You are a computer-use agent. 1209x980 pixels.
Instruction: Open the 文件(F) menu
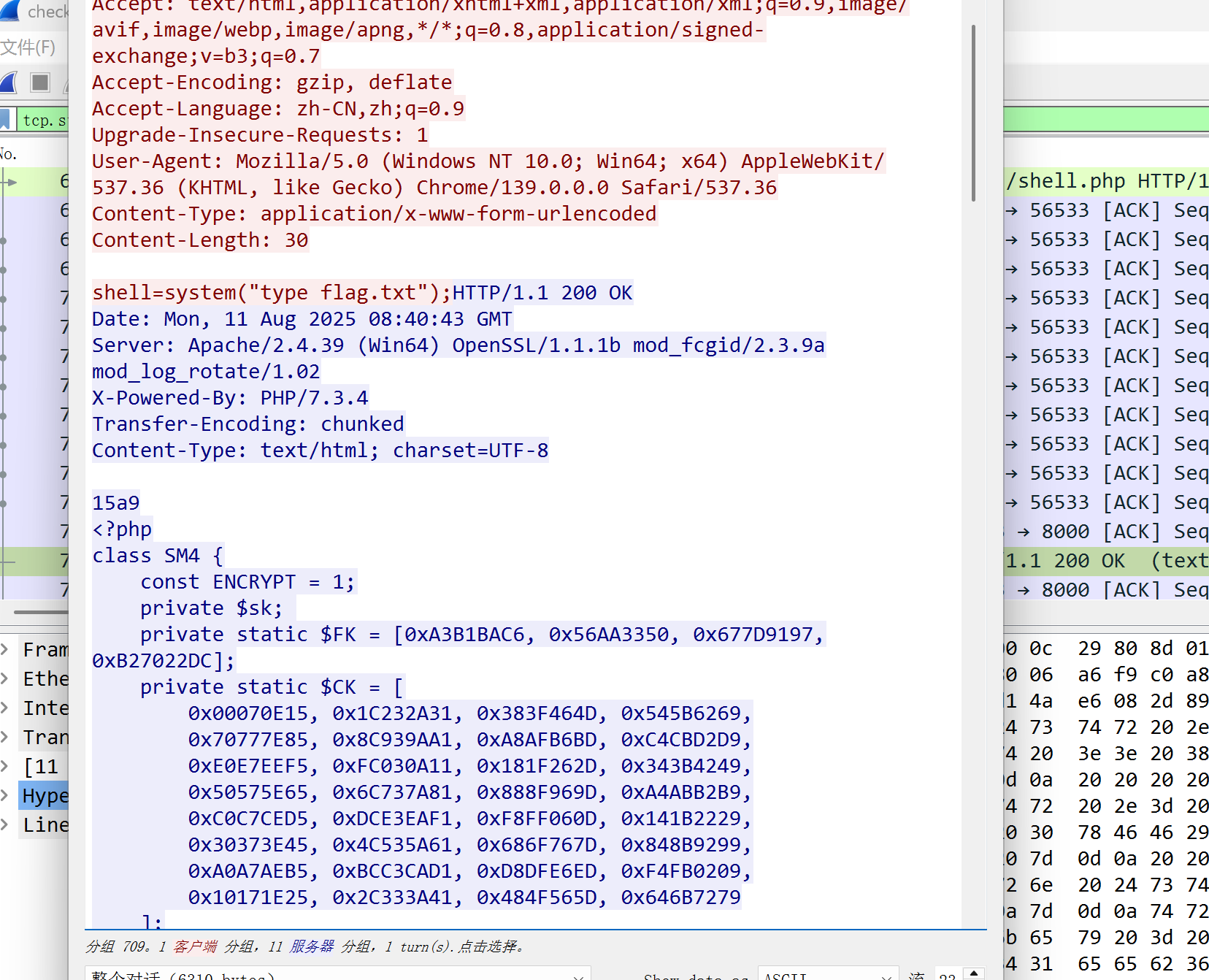pos(28,47)
